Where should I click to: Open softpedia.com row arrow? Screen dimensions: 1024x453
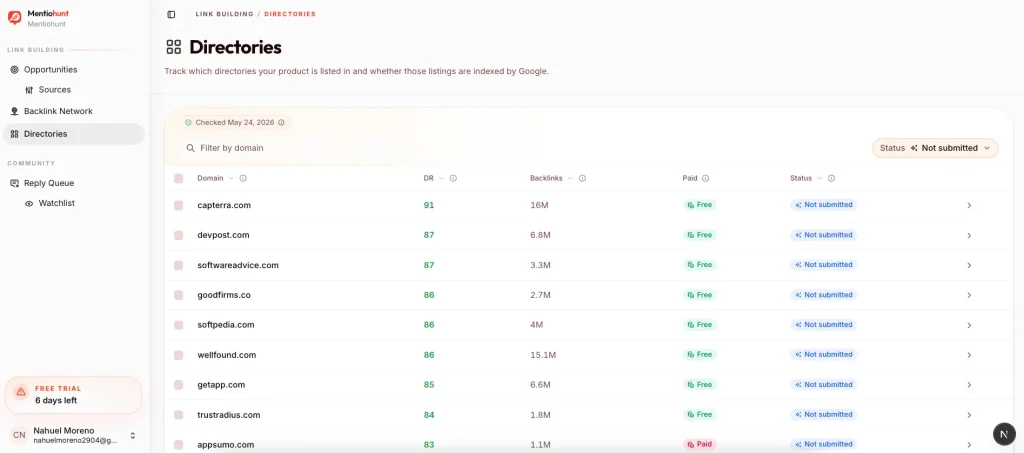tap(969, 325)
